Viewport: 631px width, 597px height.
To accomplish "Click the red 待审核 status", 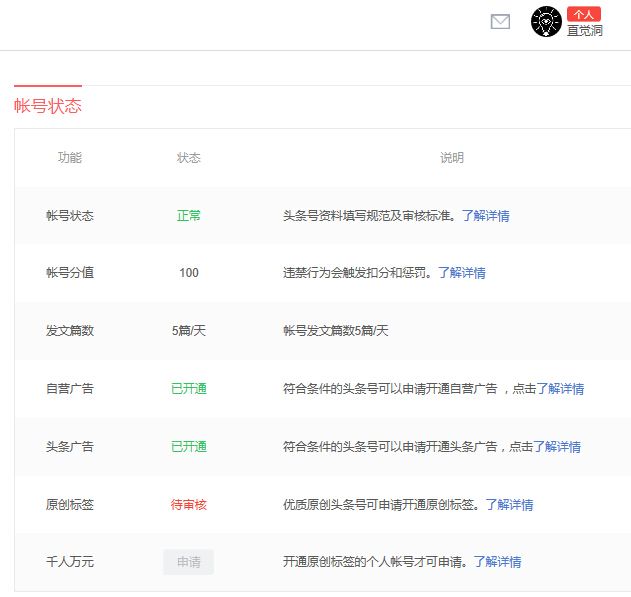I will (189, 504).
